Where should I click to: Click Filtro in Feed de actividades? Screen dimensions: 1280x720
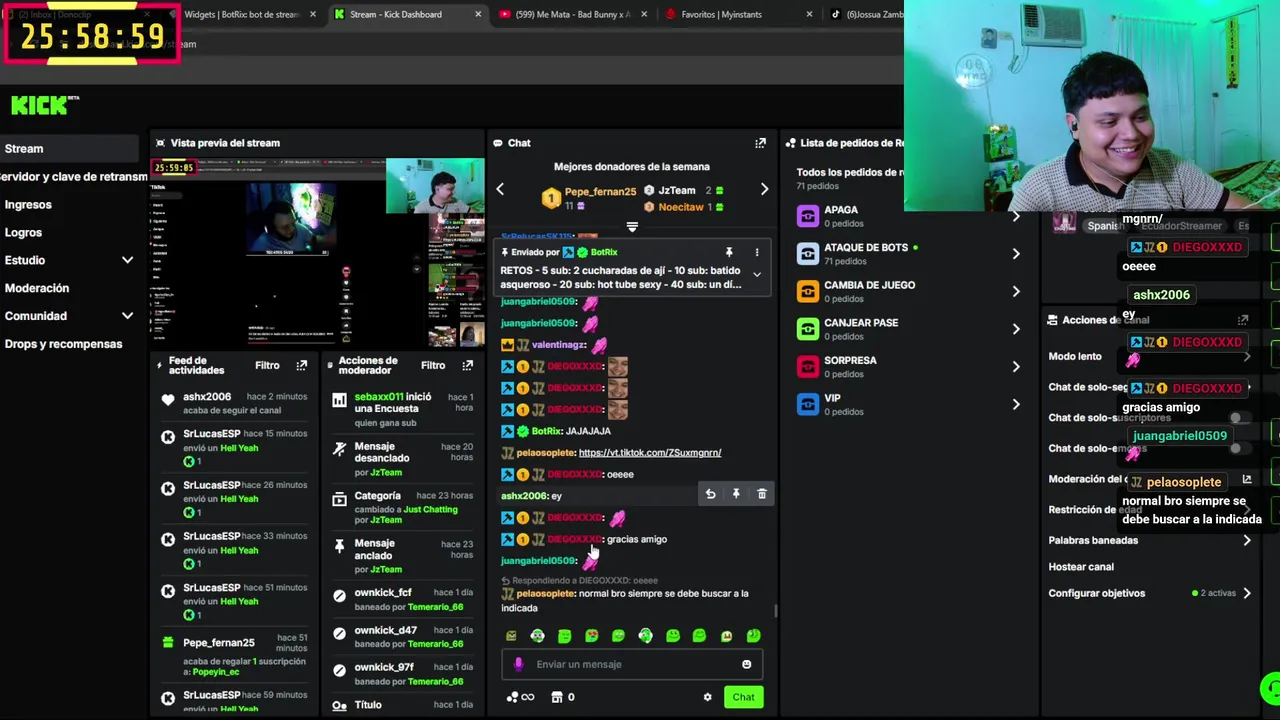(267, 365)
